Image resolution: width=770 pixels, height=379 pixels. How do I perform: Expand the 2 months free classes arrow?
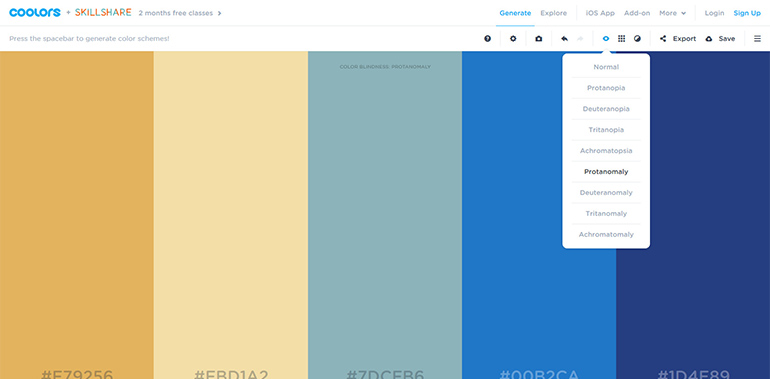(x=220, y=13)
